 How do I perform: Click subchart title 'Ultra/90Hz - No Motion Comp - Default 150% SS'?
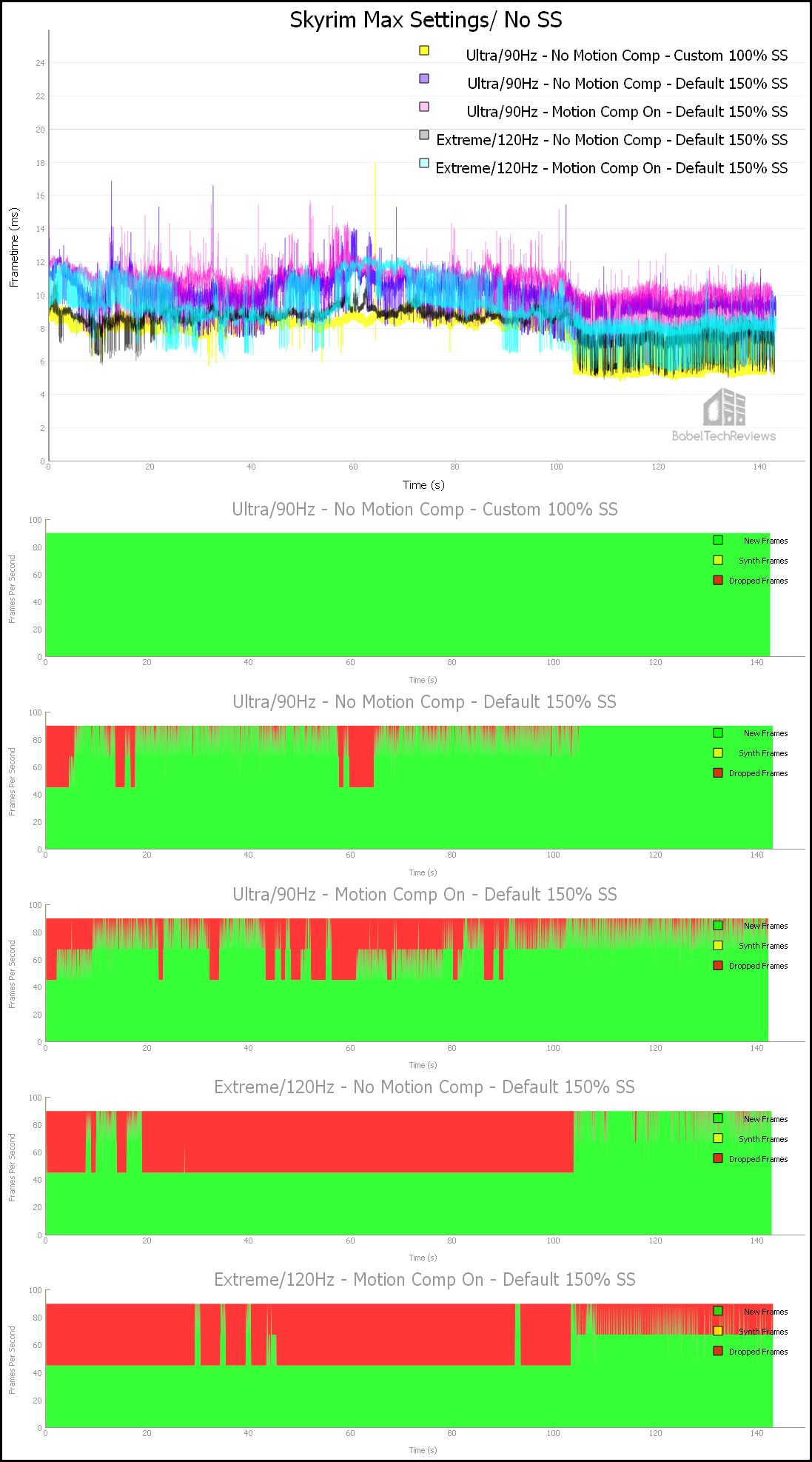(425, 702)
